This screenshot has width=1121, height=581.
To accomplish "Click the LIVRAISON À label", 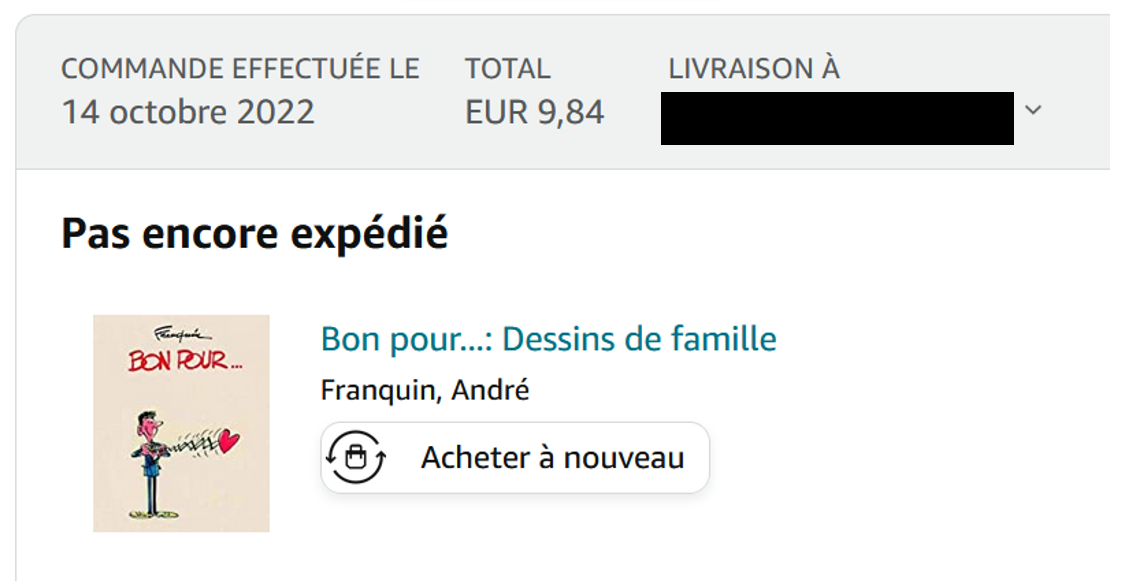I will pos(754,69).
